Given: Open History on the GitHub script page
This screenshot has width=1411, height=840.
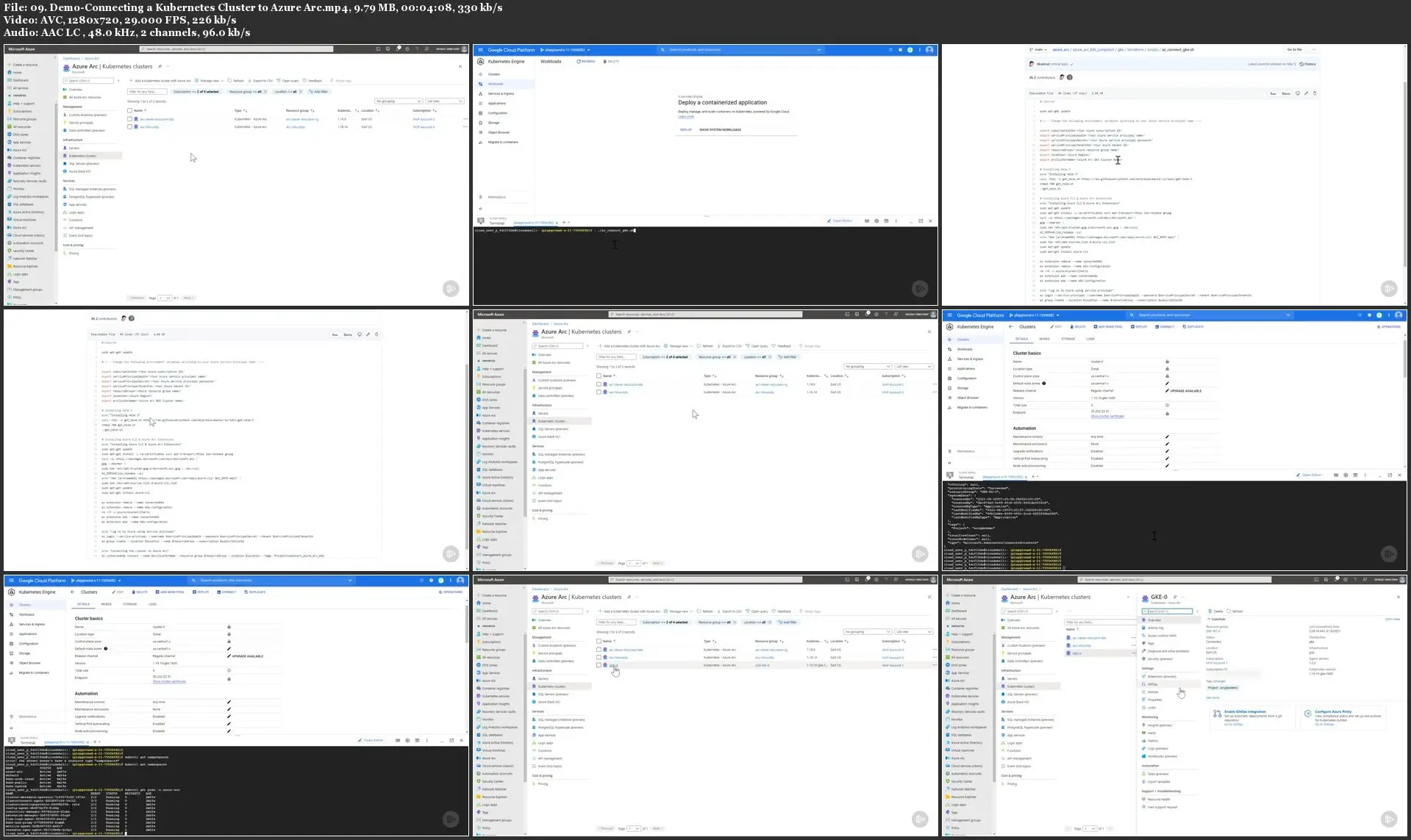Looking at the screenshot, I should click(x=1308, y=64).
